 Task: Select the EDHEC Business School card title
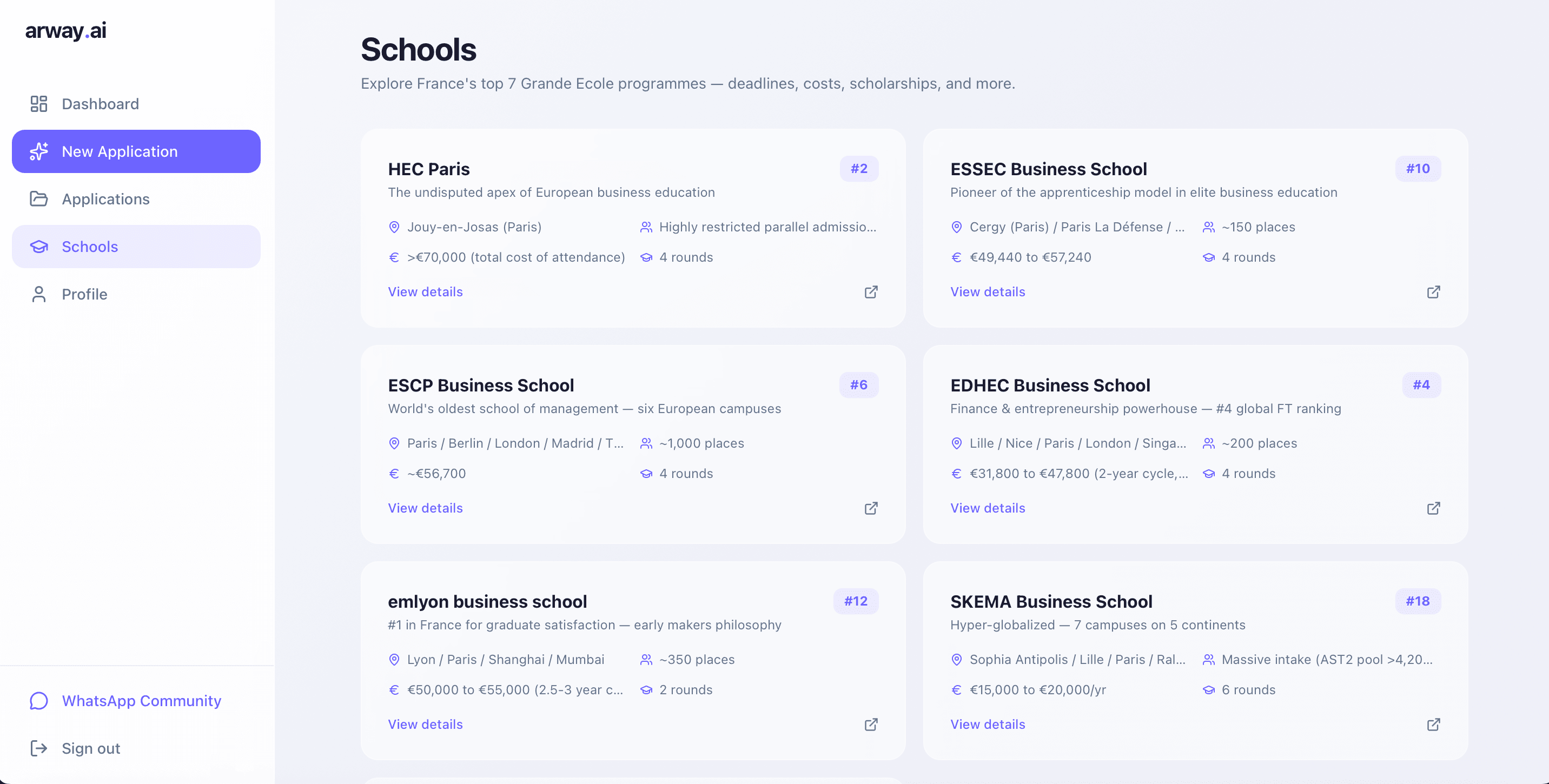pyautogui.click(x=1050, y=386)
